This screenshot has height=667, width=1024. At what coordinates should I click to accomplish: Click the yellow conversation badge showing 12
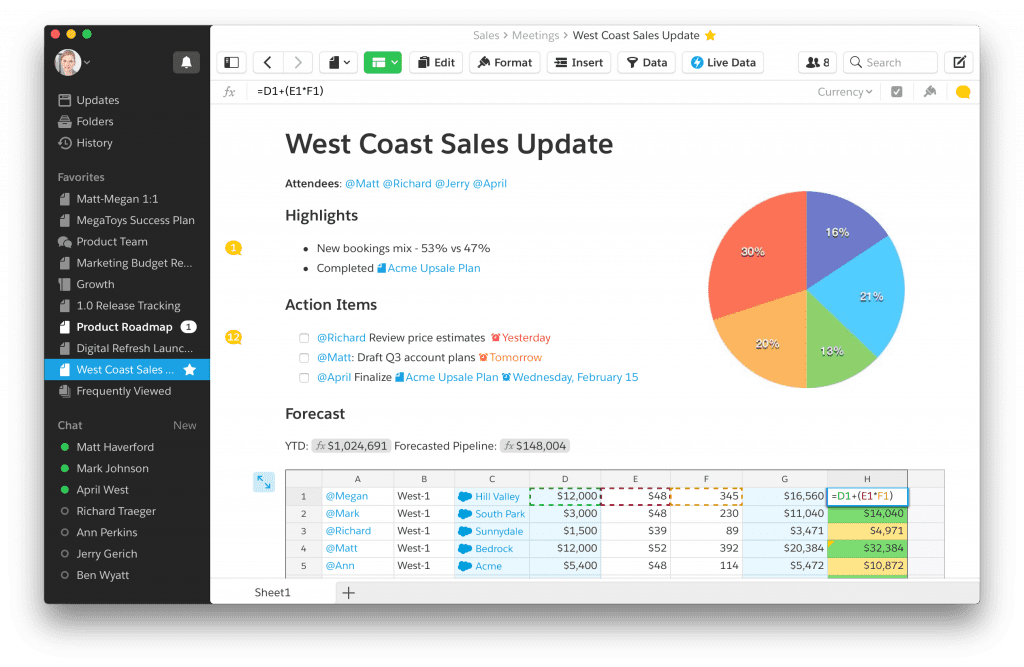pyautogui.click(x=233, y=338)
